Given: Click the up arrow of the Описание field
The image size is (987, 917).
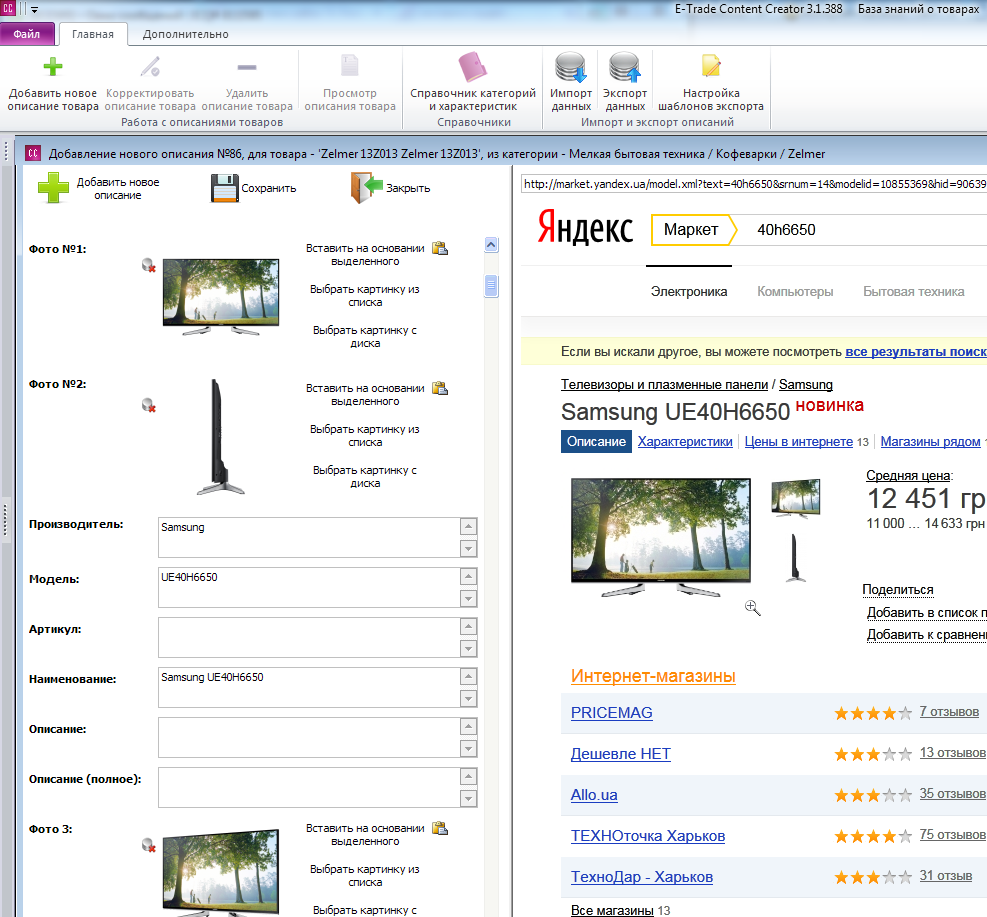Looking at the screenshot, I should tap(468, 726).
